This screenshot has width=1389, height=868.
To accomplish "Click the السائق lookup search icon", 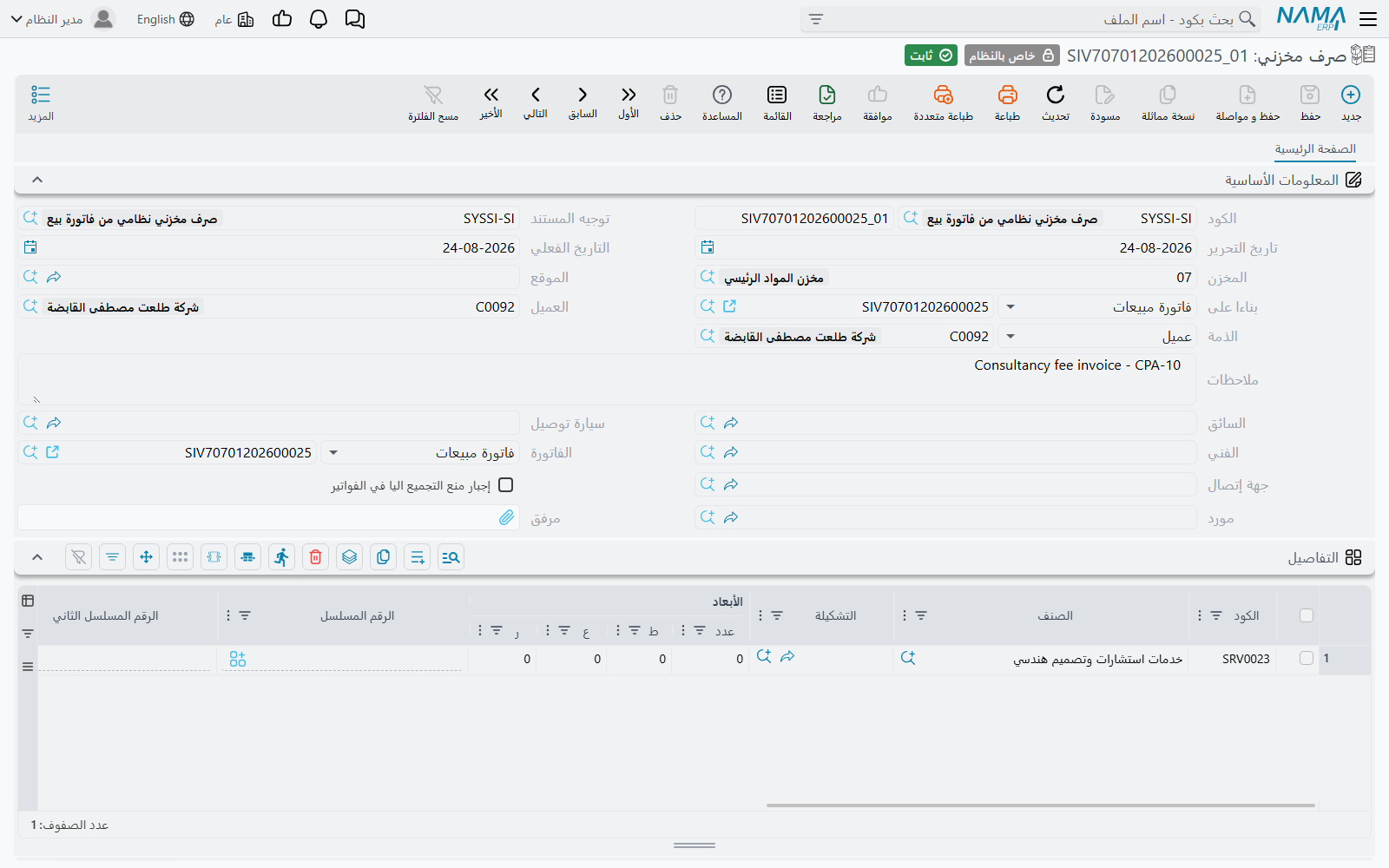I will [x=708, y=423].
